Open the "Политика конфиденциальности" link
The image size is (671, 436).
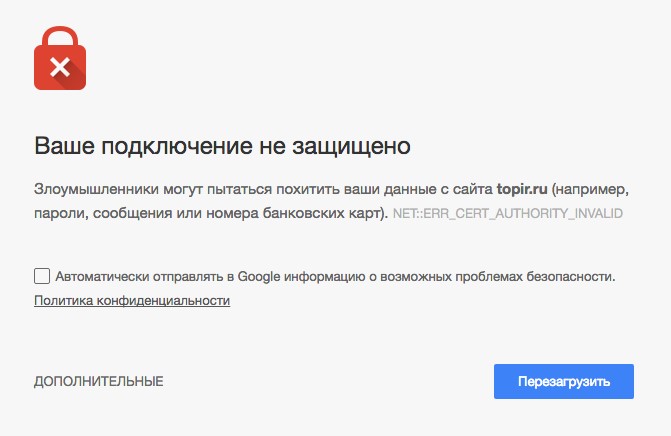pyautogui.click(x=132, y=300)
